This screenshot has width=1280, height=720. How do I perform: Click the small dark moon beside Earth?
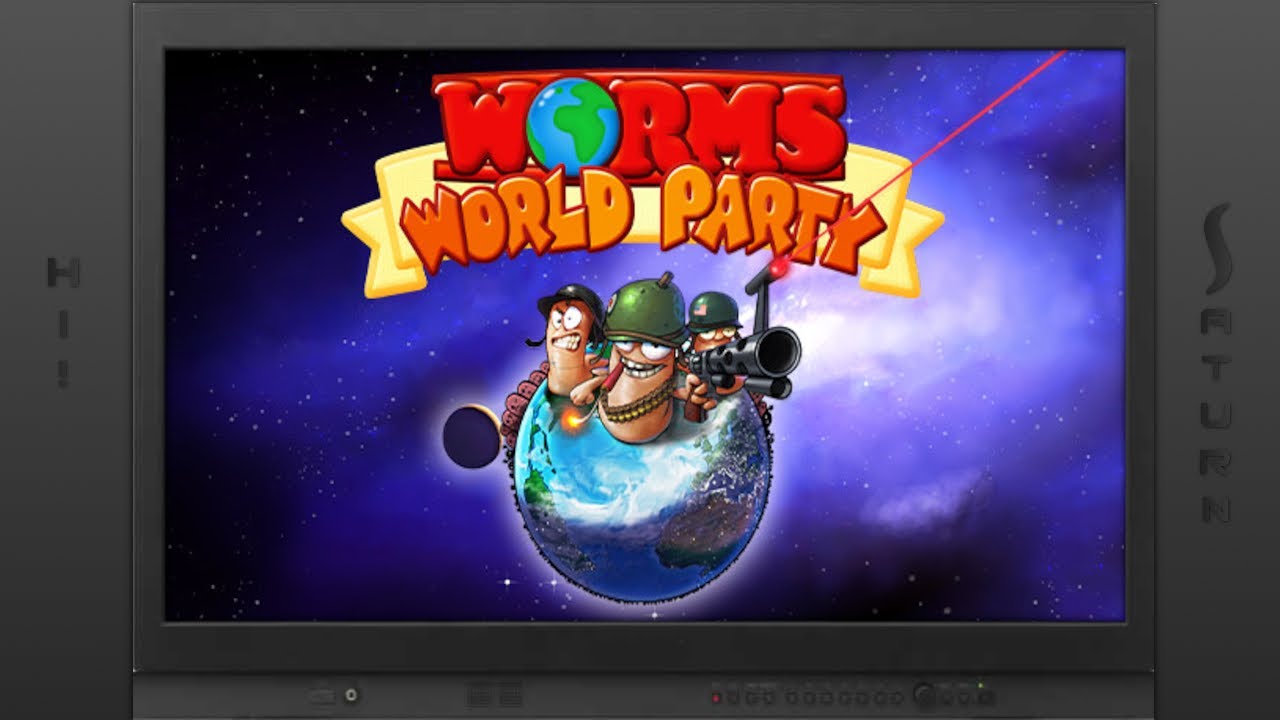(471, 437)
